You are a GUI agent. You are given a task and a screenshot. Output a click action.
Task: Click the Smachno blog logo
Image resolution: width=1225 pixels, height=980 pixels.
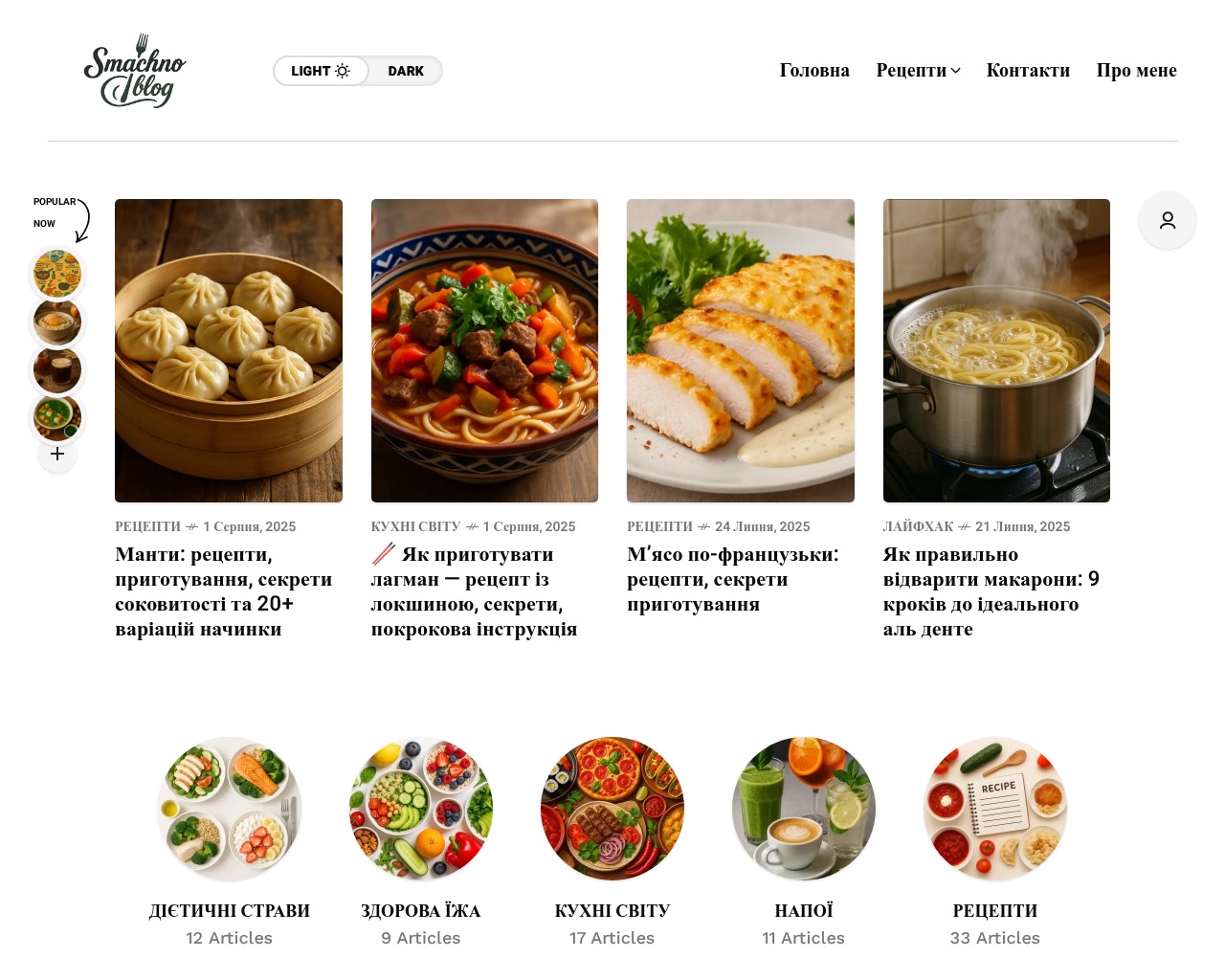coord(135,71)
